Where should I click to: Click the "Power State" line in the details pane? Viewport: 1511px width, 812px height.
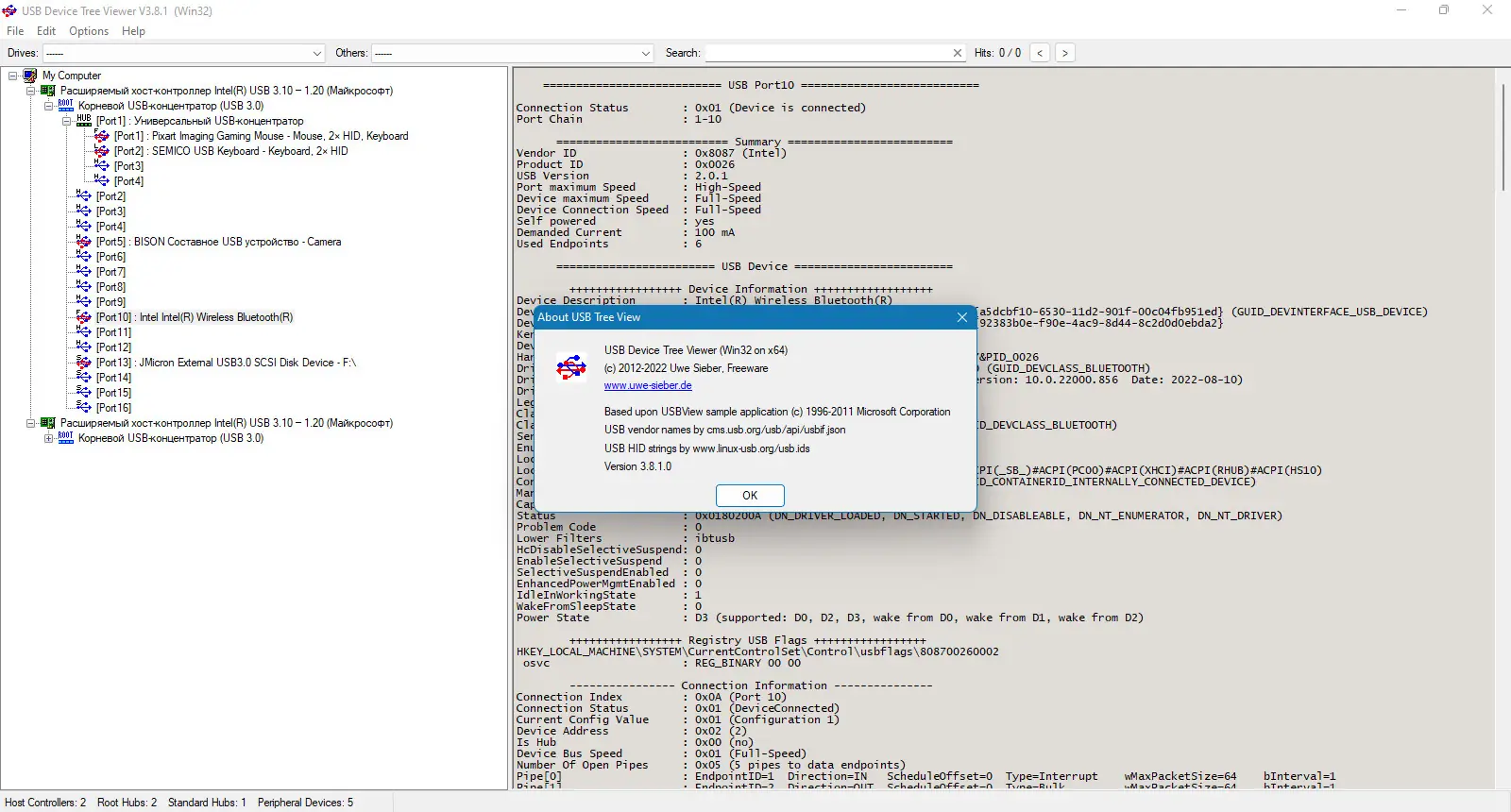(x=830, y=617)
